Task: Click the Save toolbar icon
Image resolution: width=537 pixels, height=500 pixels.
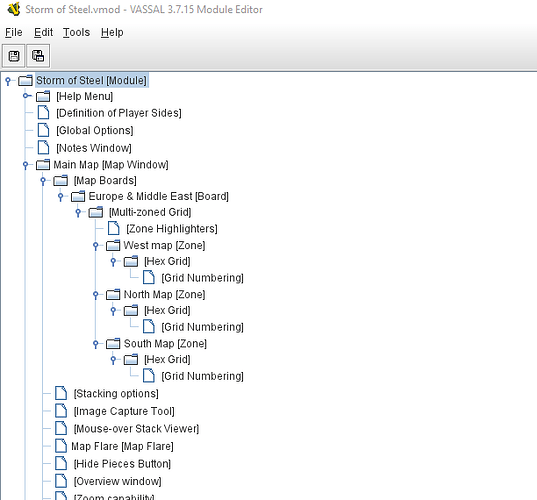Action: click(x=14, y=56)
